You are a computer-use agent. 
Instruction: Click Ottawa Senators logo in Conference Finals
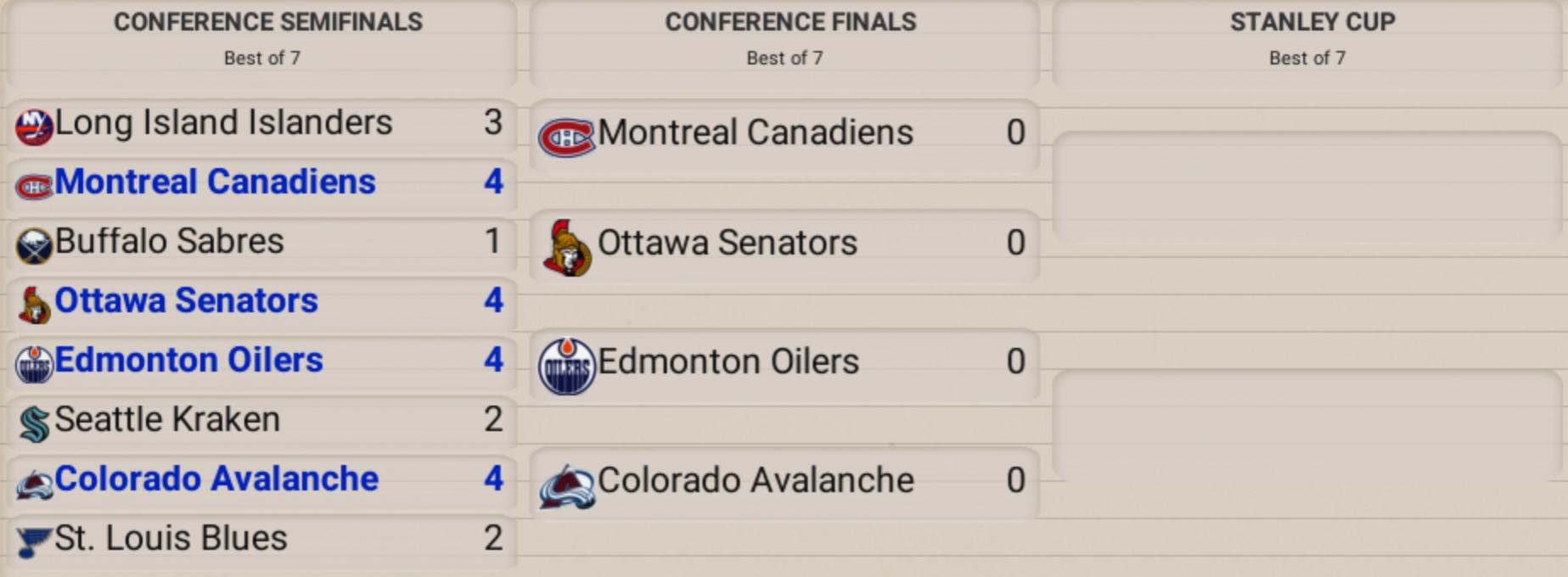coord(566,249)
